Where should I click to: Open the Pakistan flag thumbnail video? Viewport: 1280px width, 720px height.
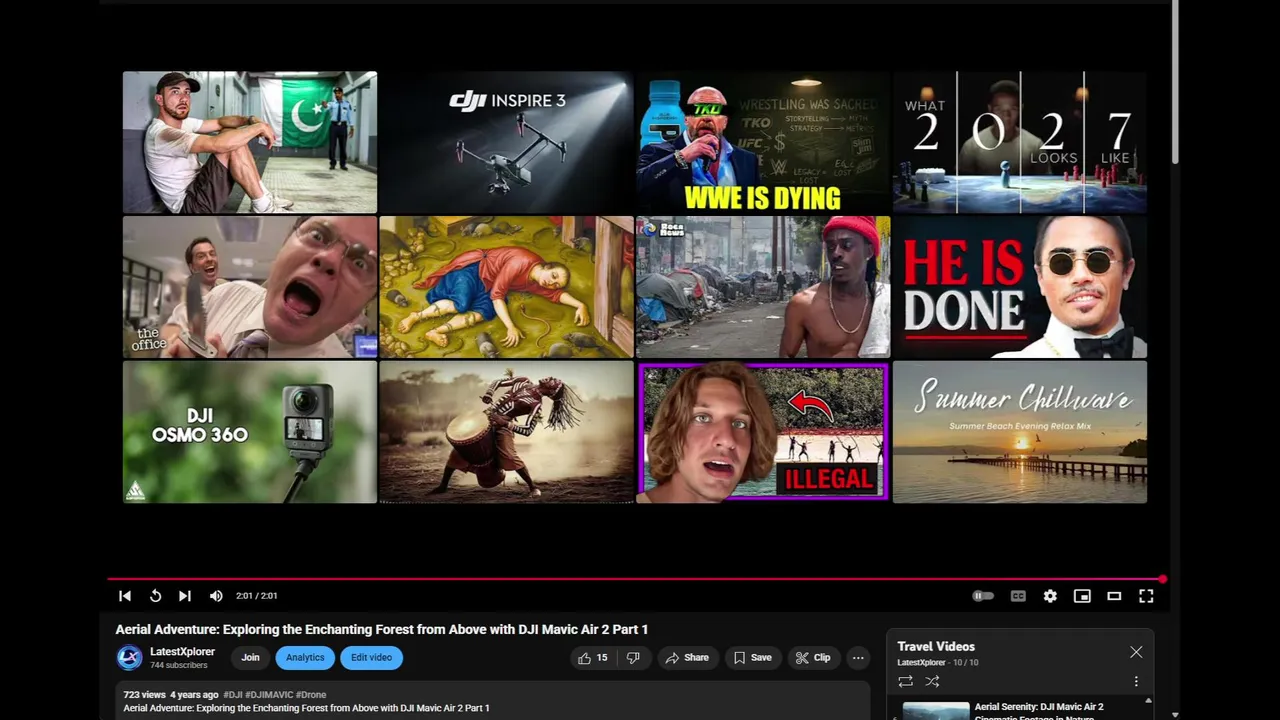(250, 142)
